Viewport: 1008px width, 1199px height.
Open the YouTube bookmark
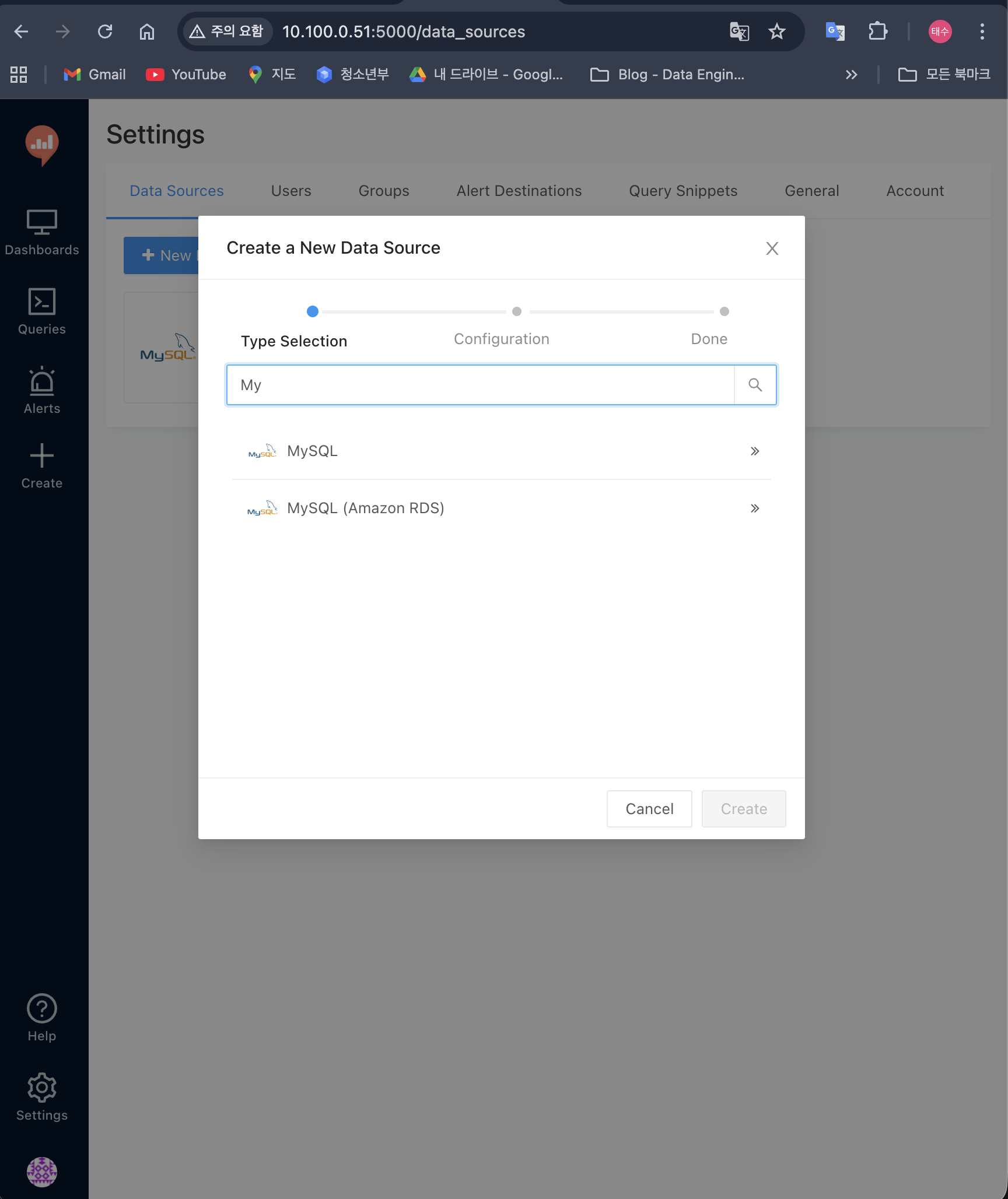[186, 75]
